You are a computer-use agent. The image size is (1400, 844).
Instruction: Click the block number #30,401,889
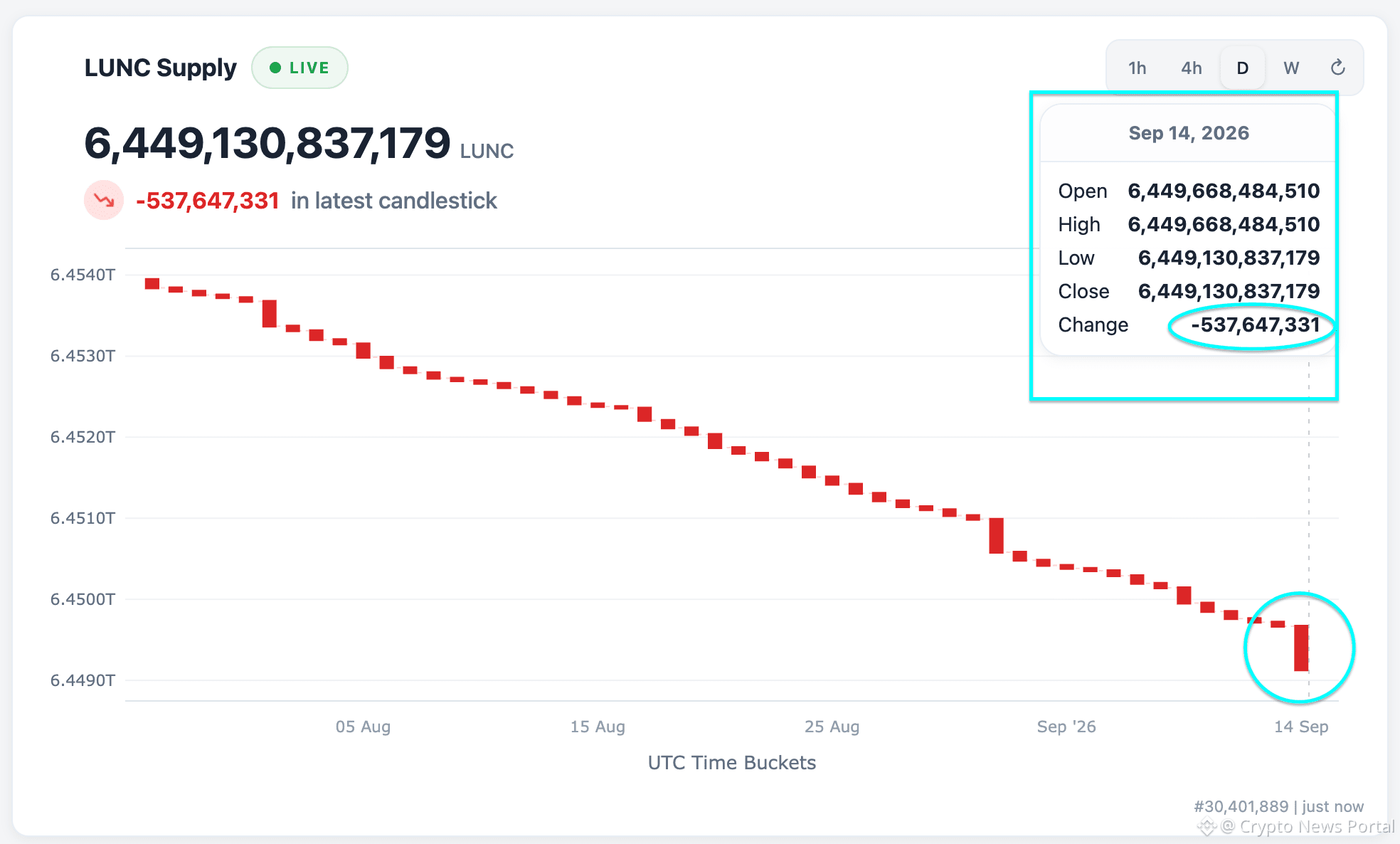tap(1241, 806)
